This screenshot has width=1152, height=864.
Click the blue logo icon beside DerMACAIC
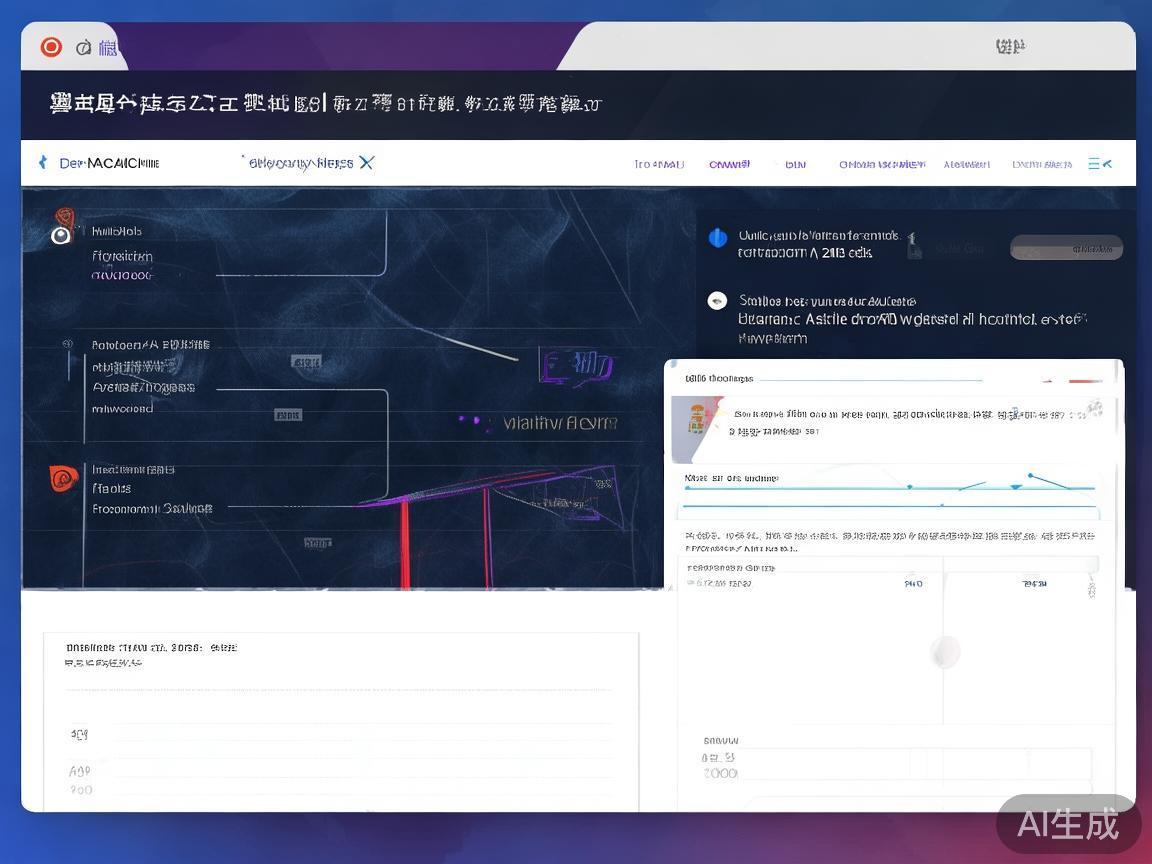click(42, 163)
